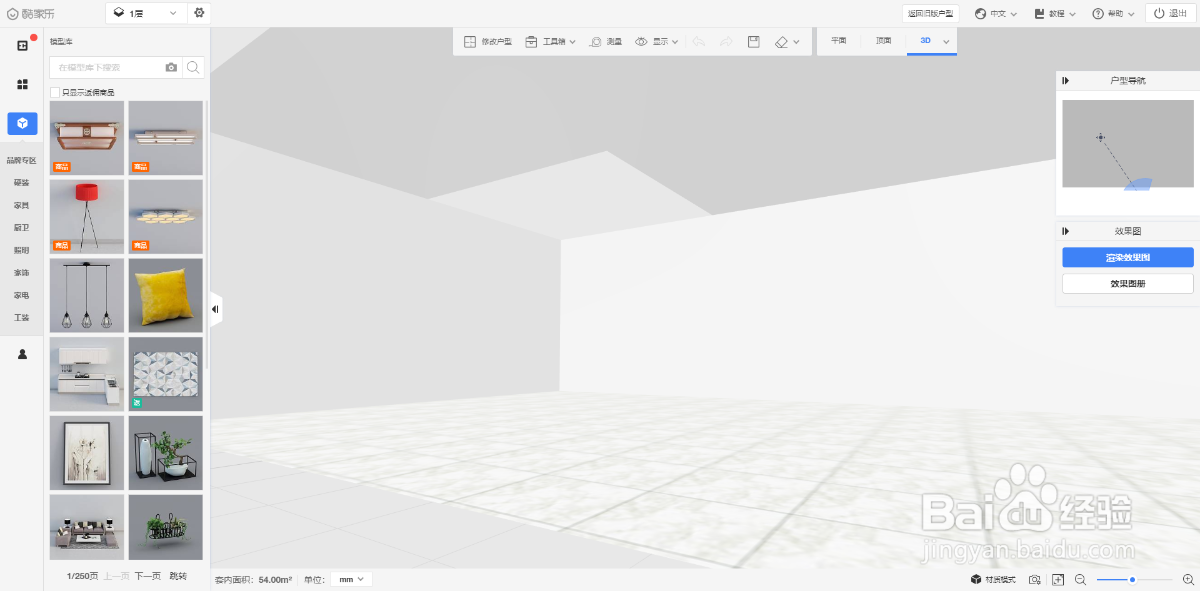Select 厨卫 category
This screenshot has width=1200, height=591.
(x=22, y=228)
